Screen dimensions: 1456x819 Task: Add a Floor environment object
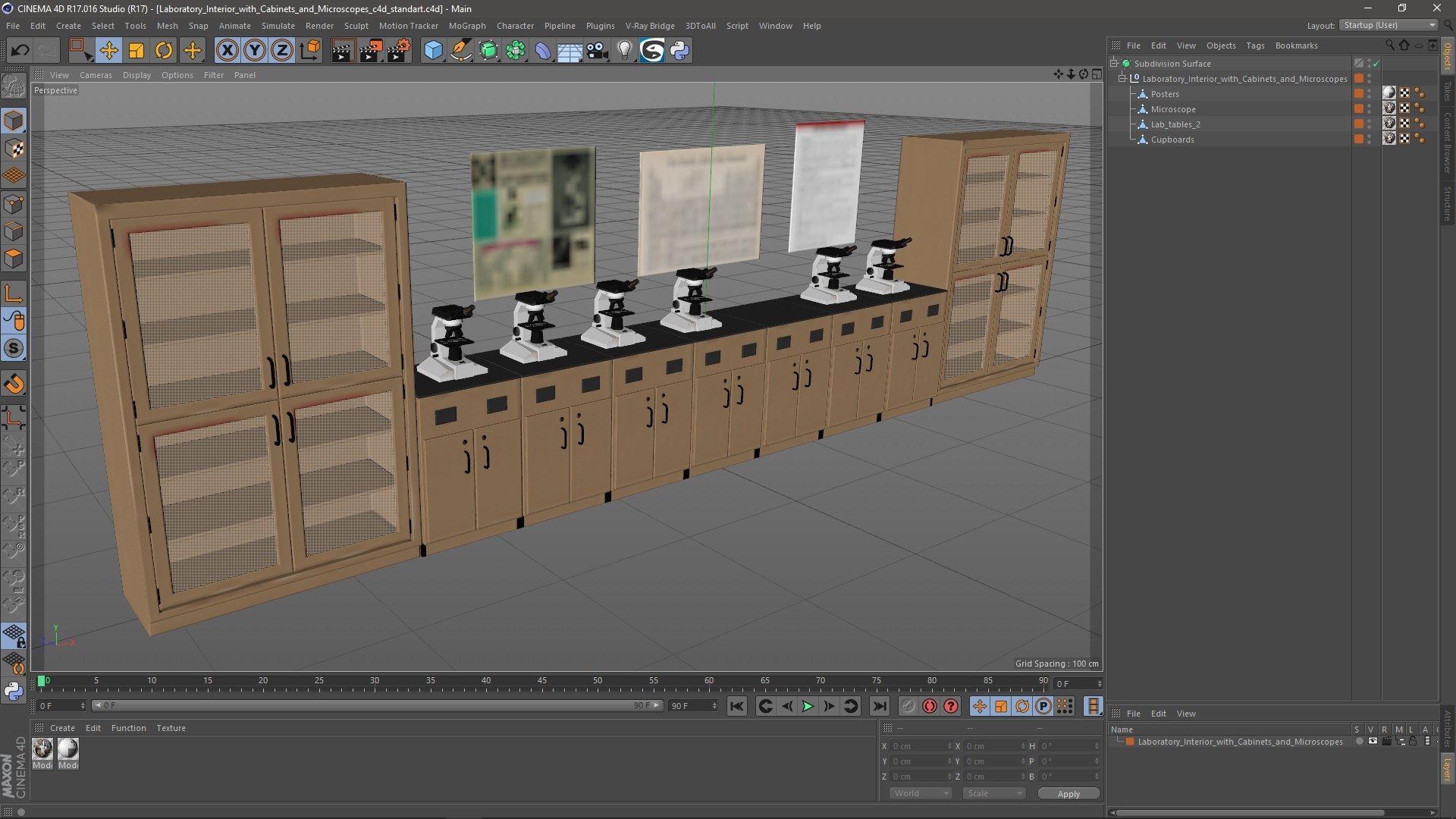click(570, 51)
